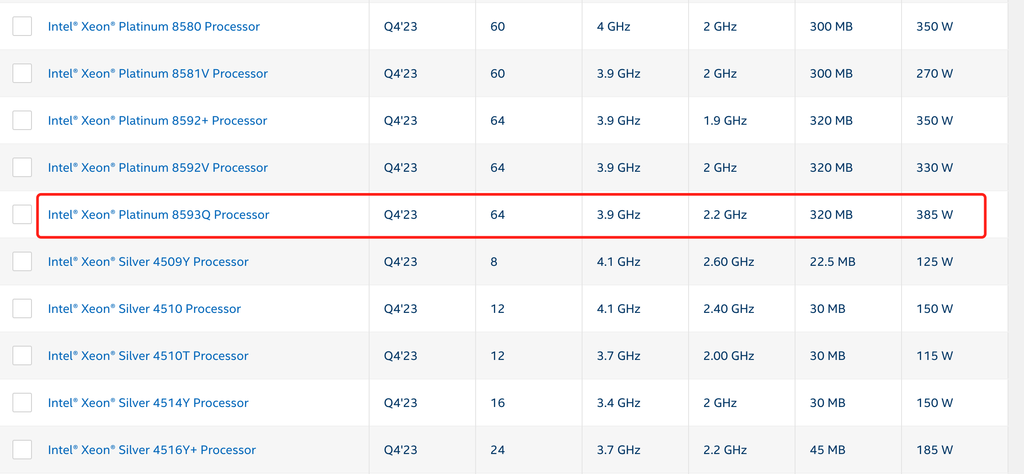Toggle the Platinum 8593Q row checkbox
1024x474 pixels.
(22, 215)
